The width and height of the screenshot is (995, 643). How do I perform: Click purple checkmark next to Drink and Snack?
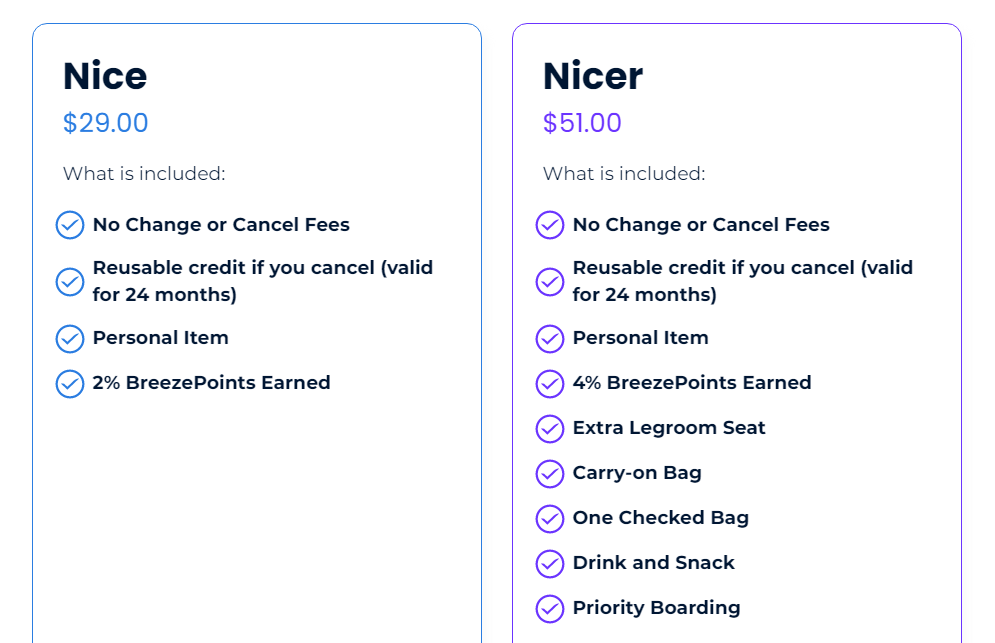coord(550,564)
